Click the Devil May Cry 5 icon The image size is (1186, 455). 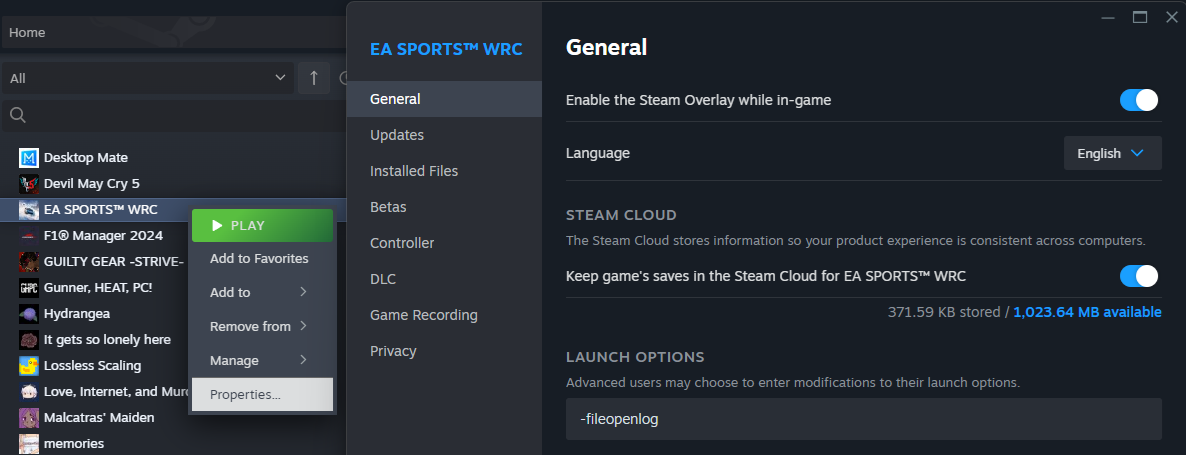[x=29, y=184]
